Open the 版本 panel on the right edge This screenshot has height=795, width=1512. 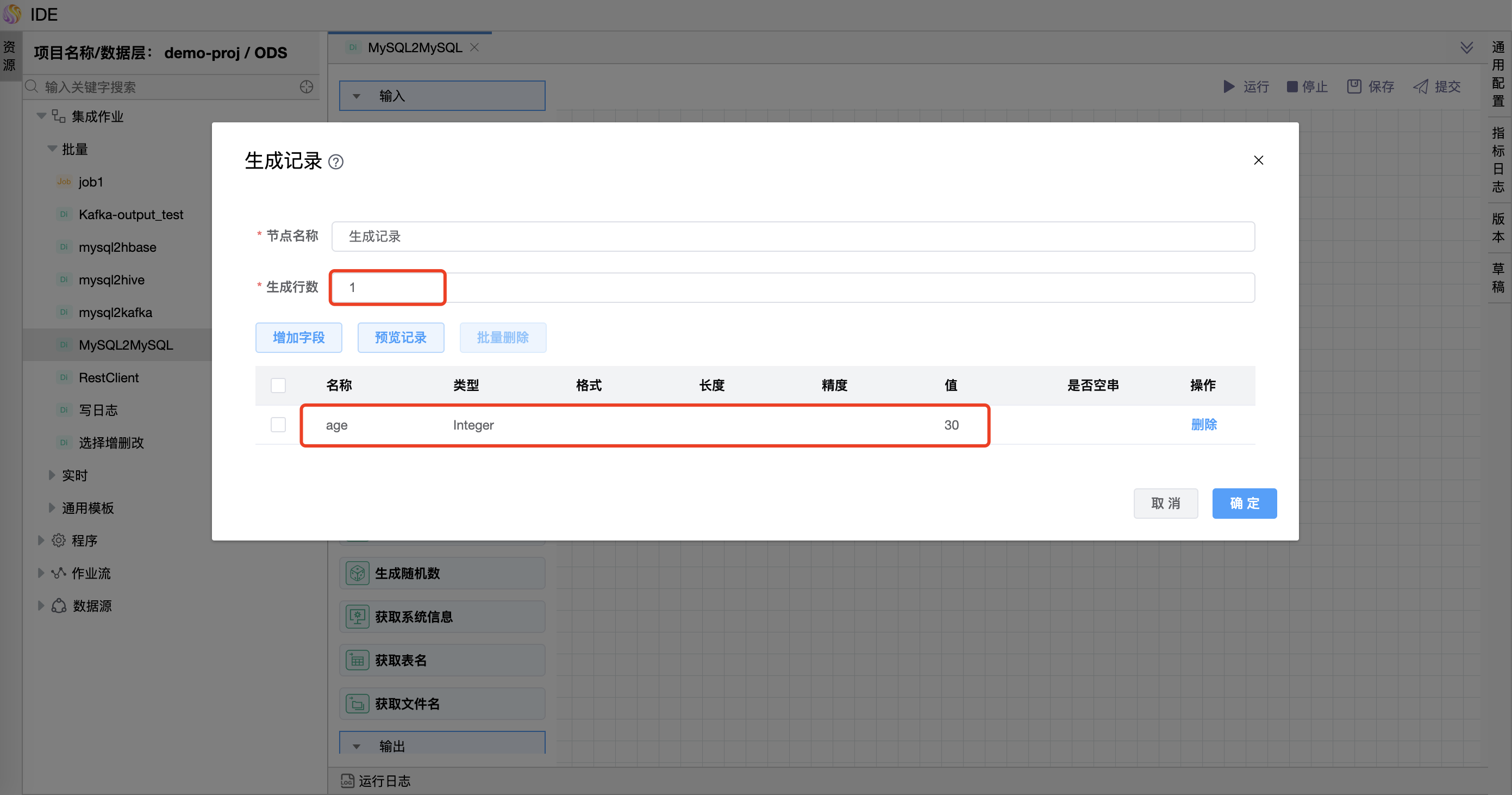[1498, 227]
